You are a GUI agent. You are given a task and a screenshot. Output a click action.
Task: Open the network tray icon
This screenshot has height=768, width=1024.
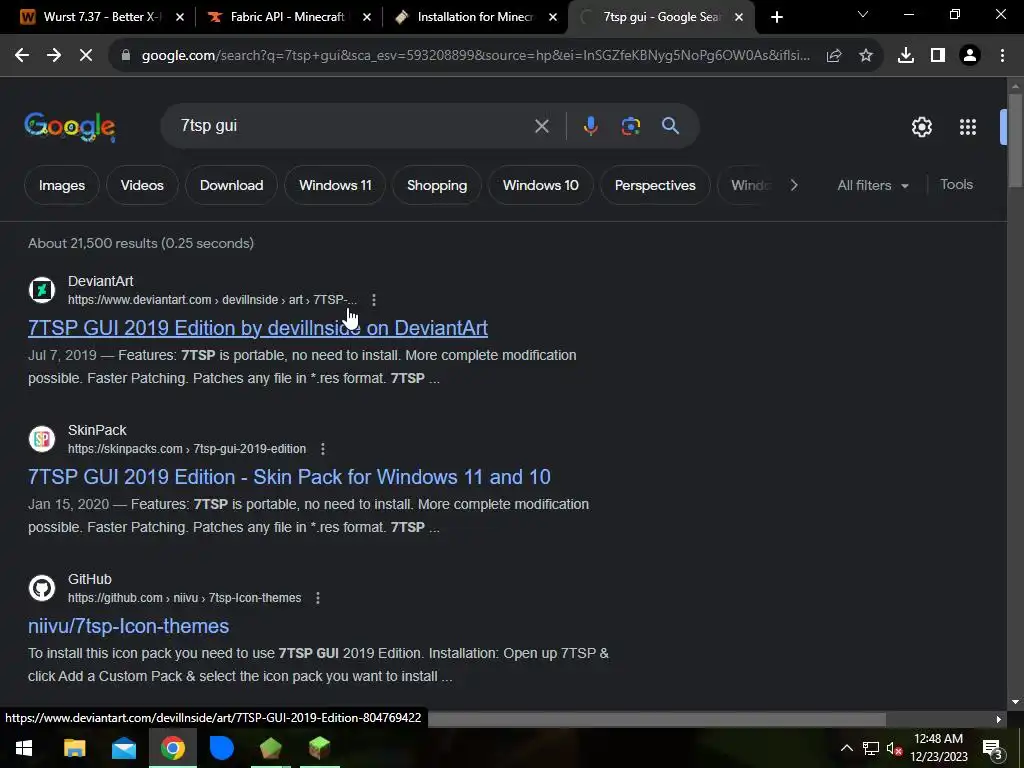point(871,748)
